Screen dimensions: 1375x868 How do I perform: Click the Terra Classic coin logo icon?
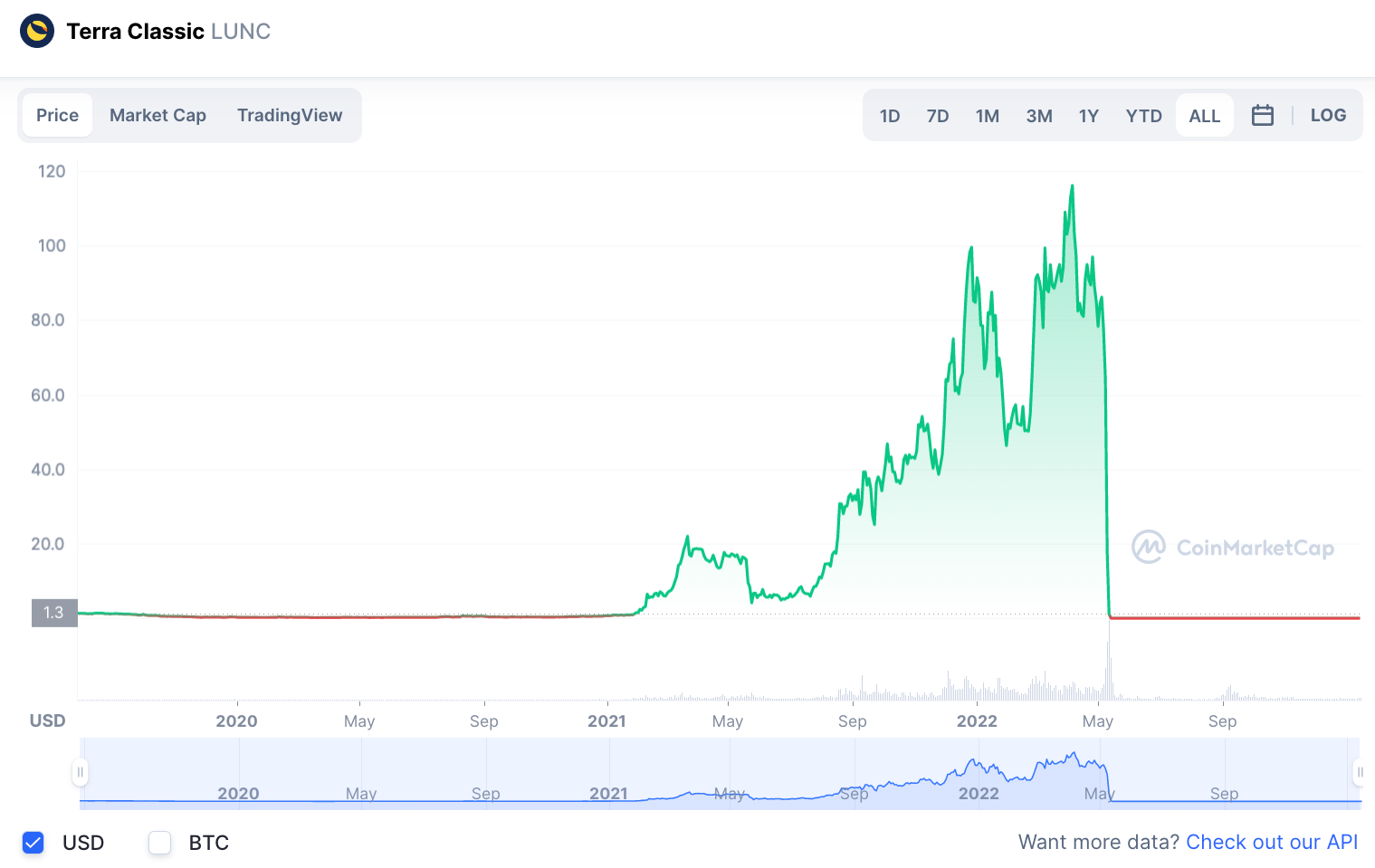pyautogui.click(x=37, y=31)
